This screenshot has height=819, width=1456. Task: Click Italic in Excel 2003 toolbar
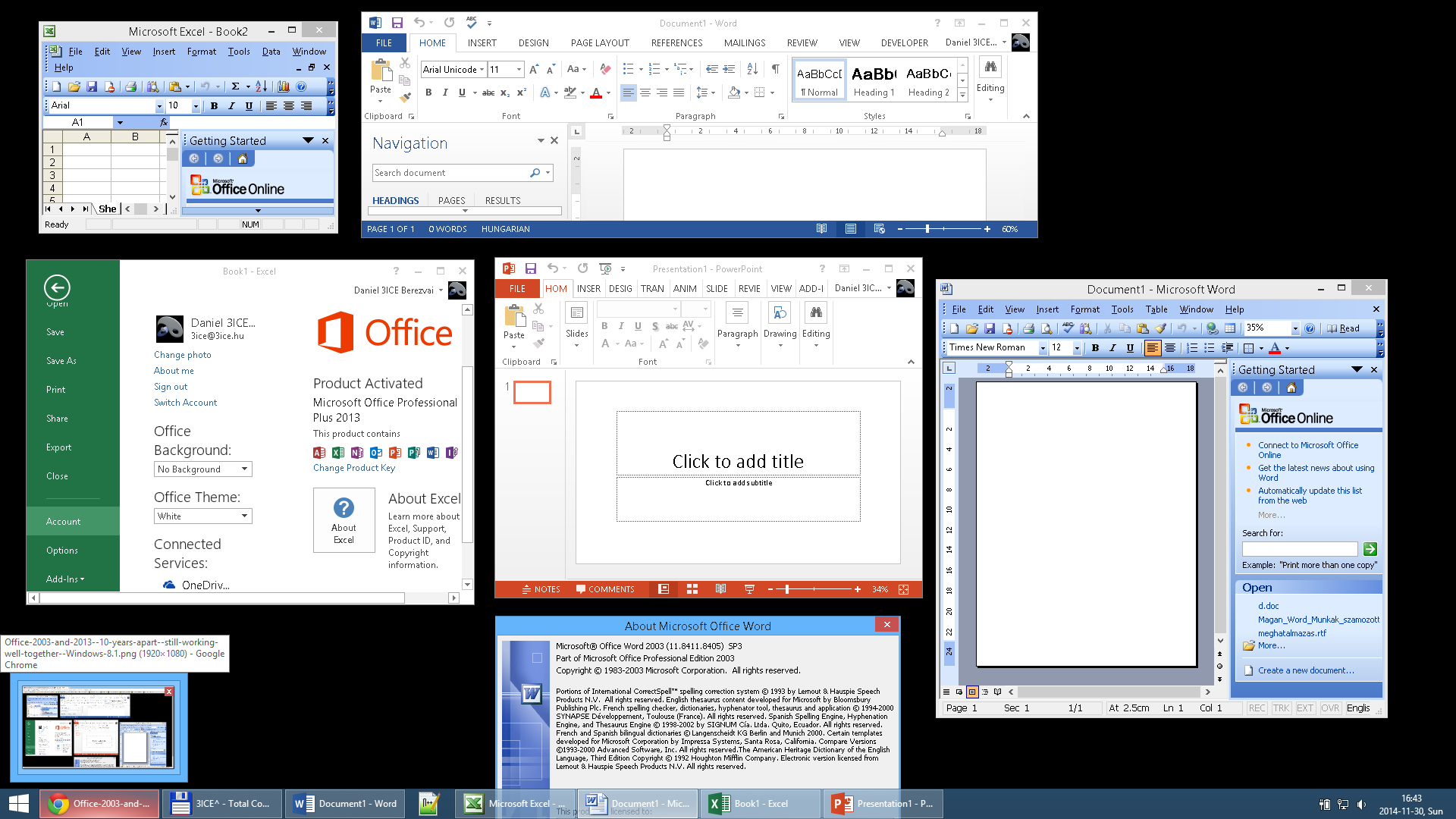tap(231, 106)
